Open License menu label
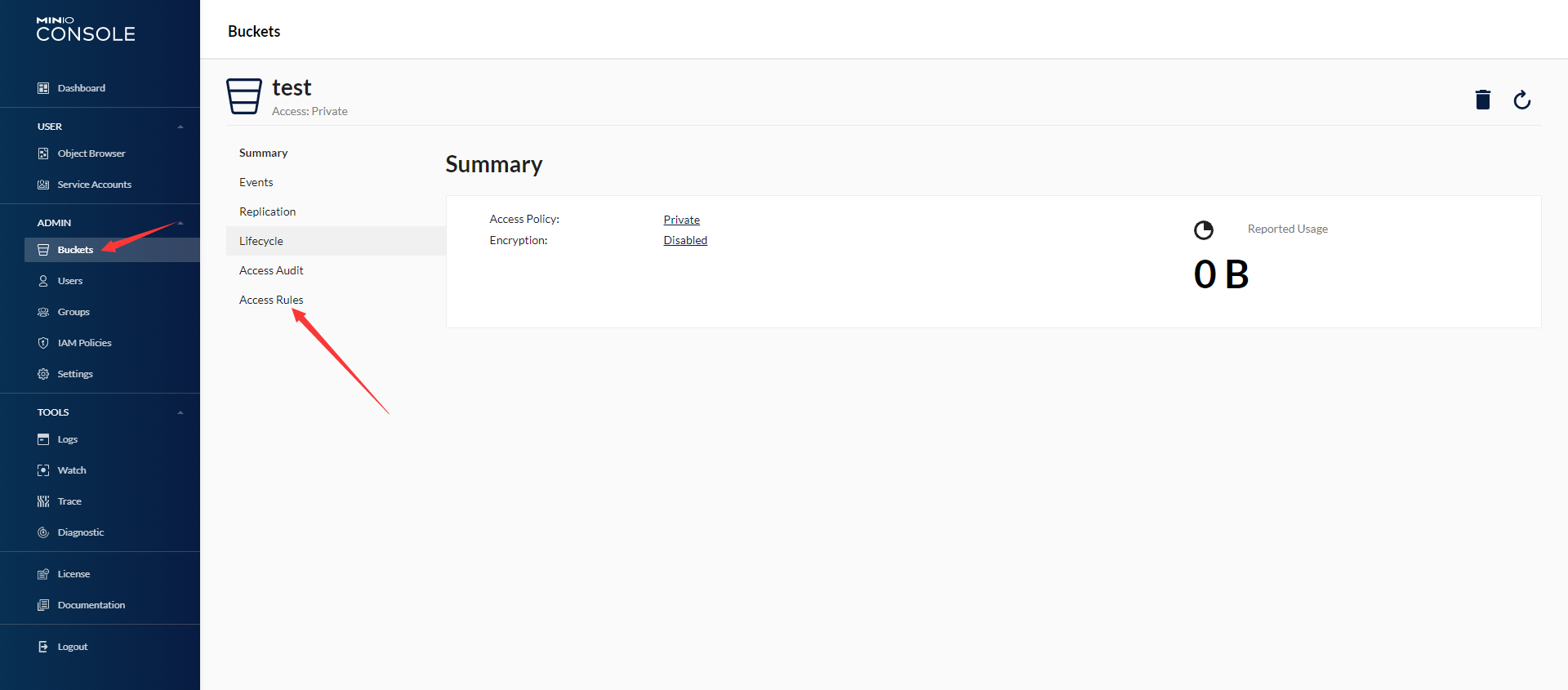Screen dimensions: 1568x690 click(x=73, y=574)
